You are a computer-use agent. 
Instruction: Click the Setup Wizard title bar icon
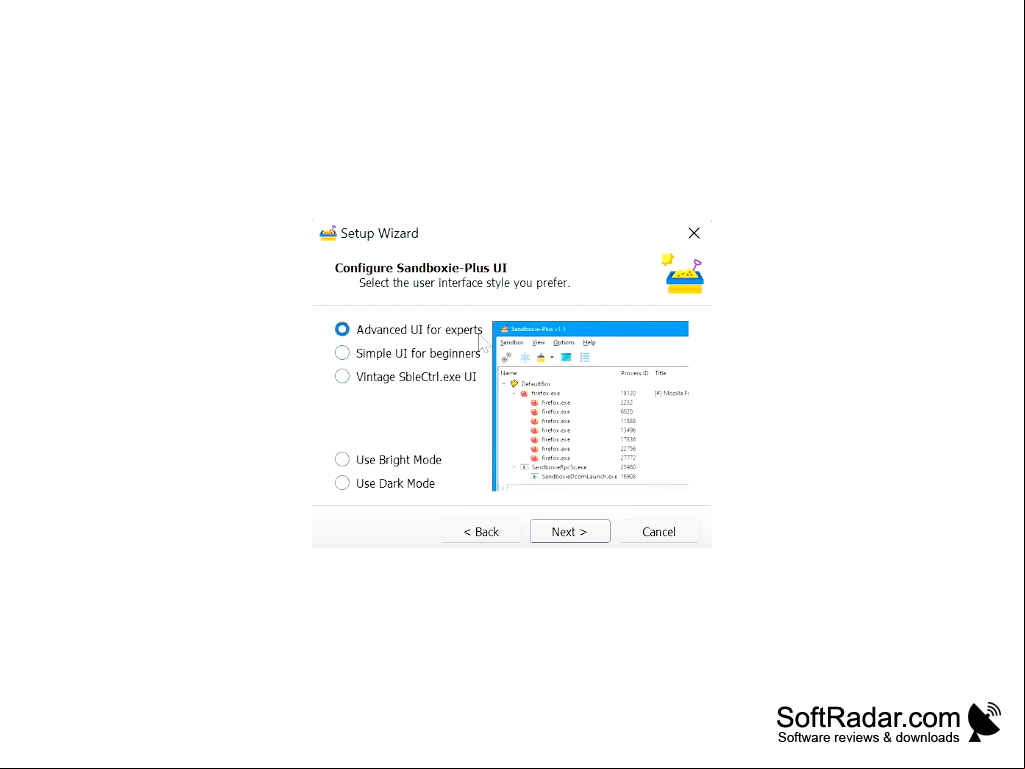pyautogui.click(x=328, y=233)
